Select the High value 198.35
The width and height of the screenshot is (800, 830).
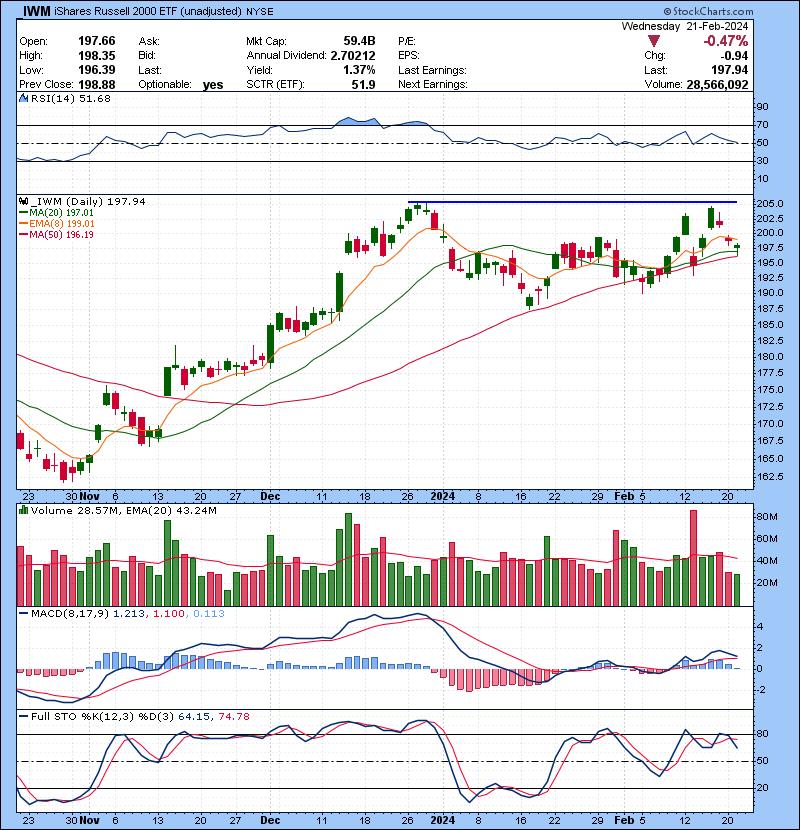click(x=96, y=55)
